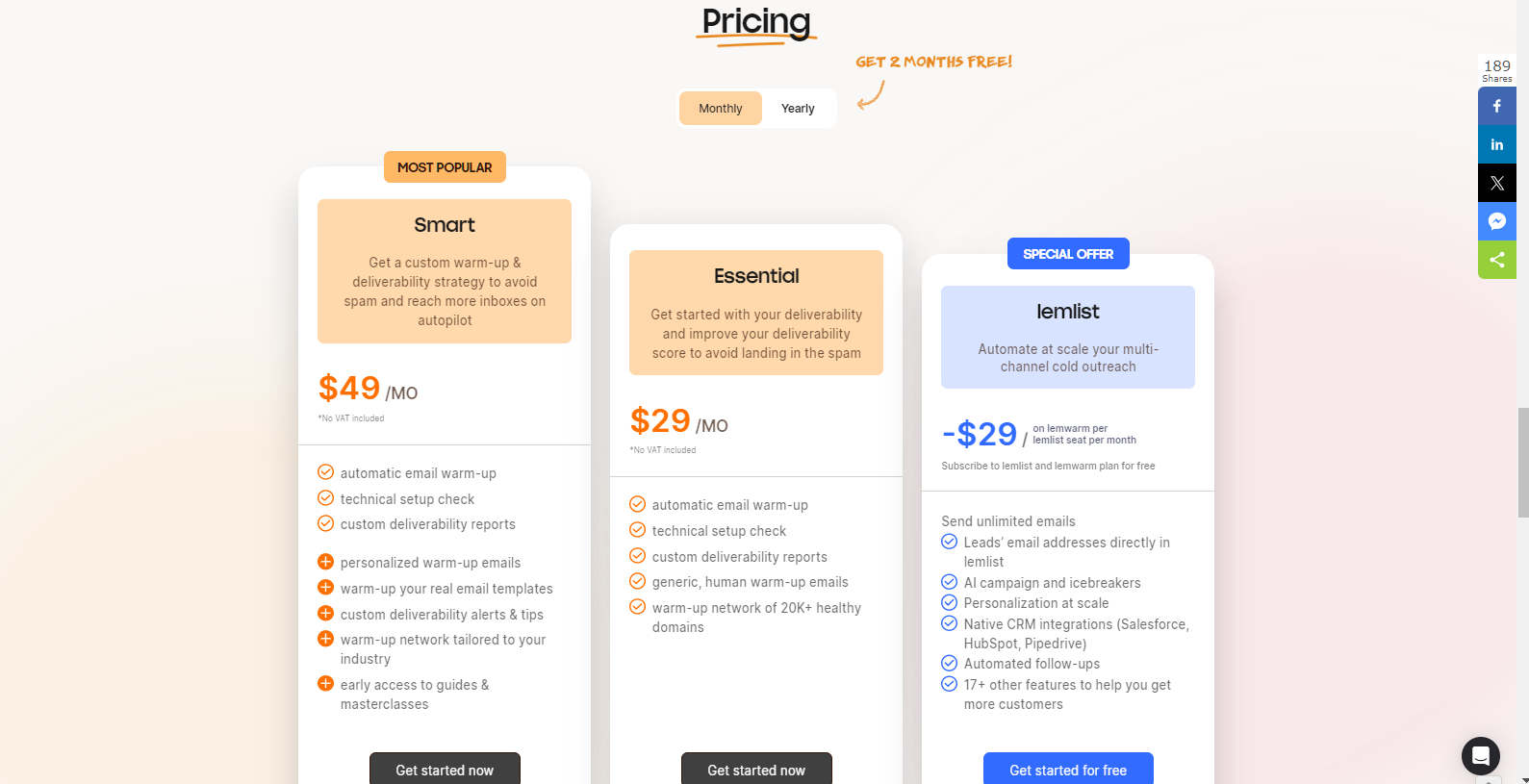Viewport: 1529px width, 784px height.
Task: Click the MOST POPULAR badge
Action: point(445,167)
